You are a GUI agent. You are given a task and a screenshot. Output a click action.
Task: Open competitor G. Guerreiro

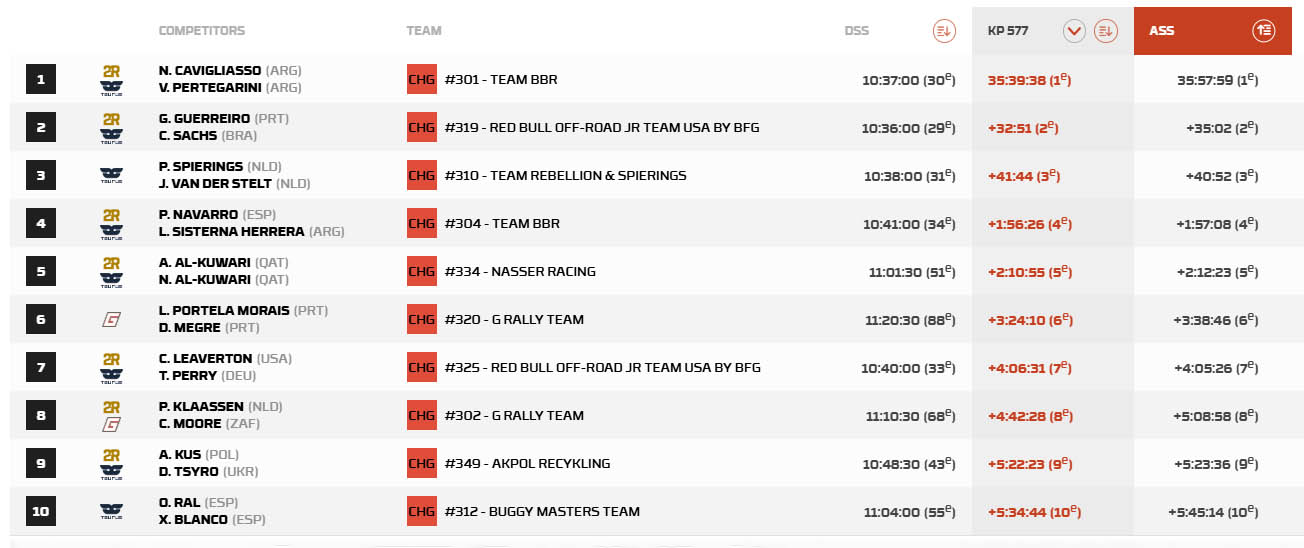point(204,119)
